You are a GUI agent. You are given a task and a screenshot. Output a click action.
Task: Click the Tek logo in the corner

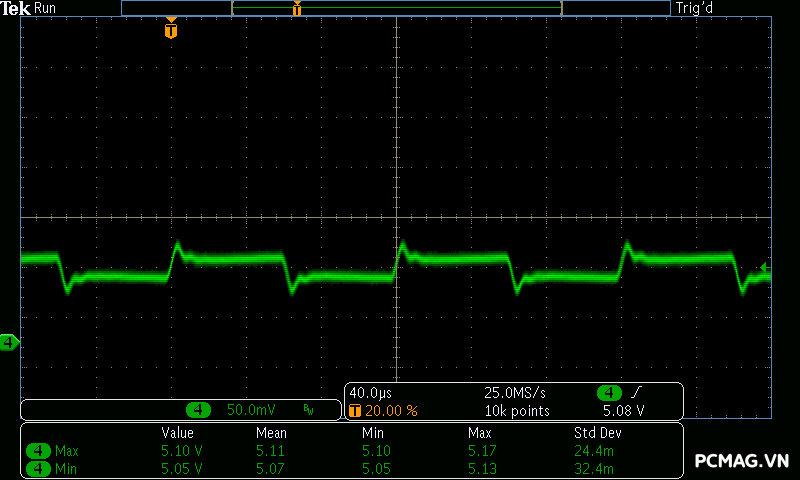pos(17,8)
